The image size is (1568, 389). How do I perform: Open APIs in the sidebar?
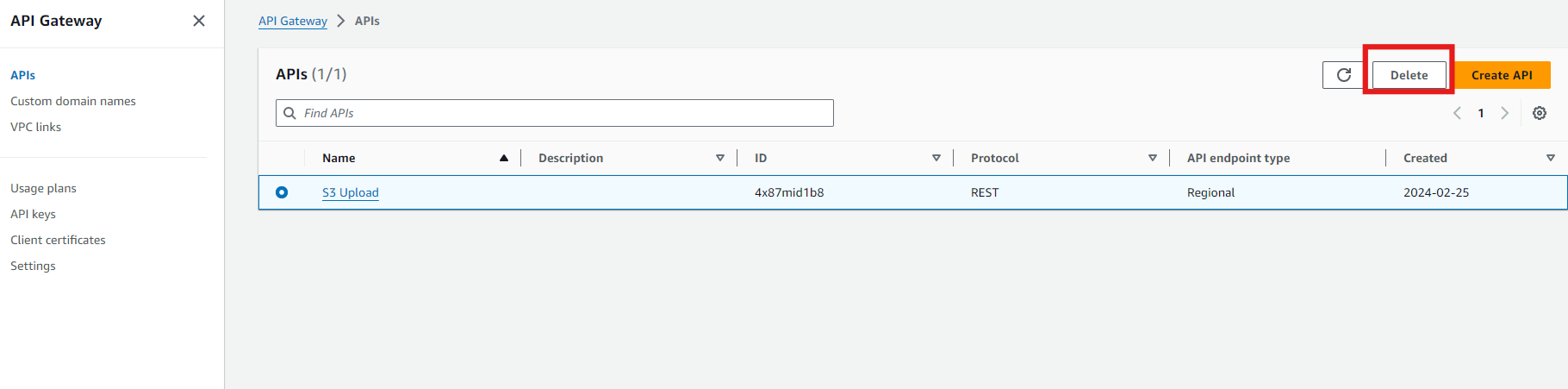(23, 75)
